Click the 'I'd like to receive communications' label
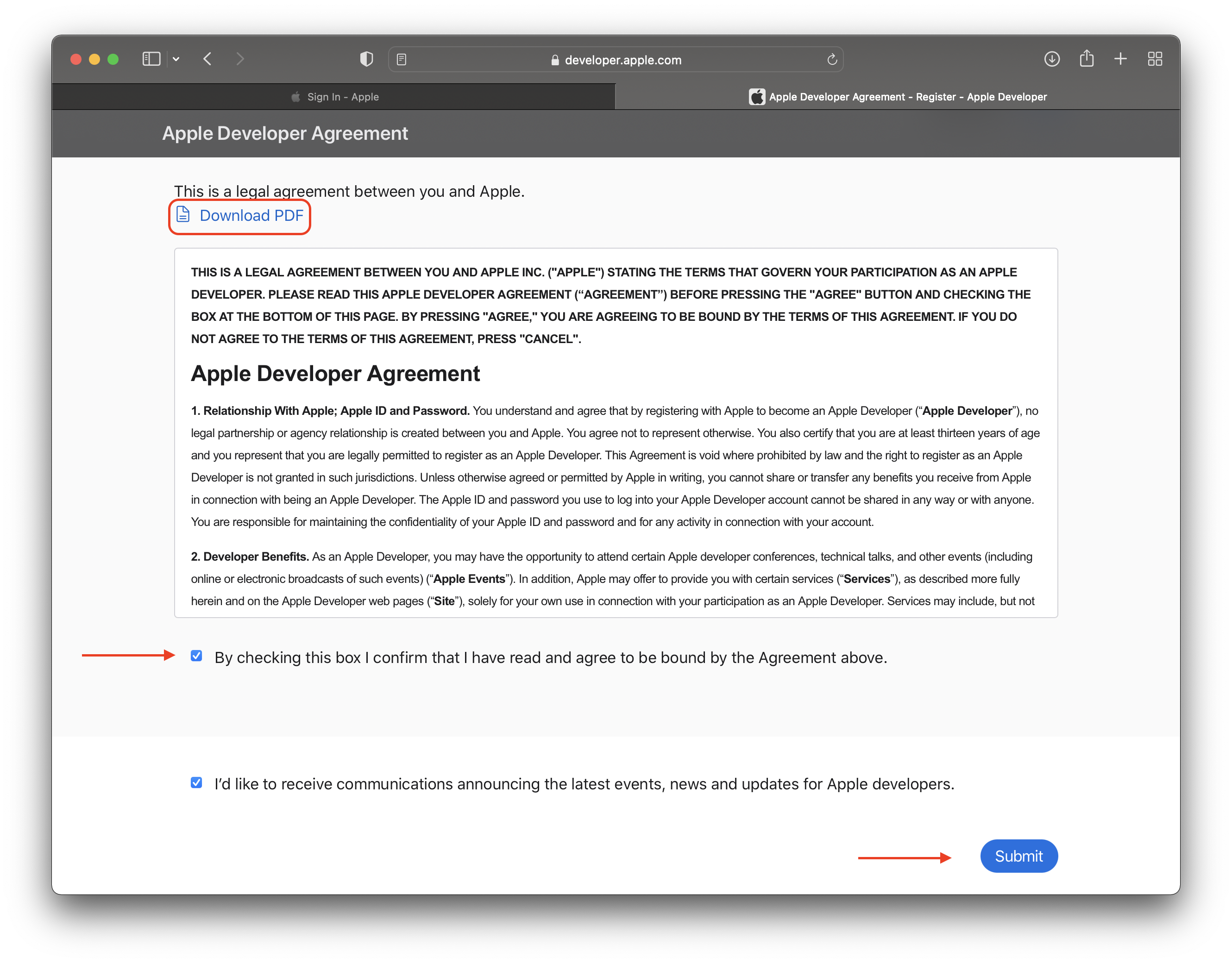Image resolution: width=1232 pixels, height=963 pixels. tap(585, 784)
